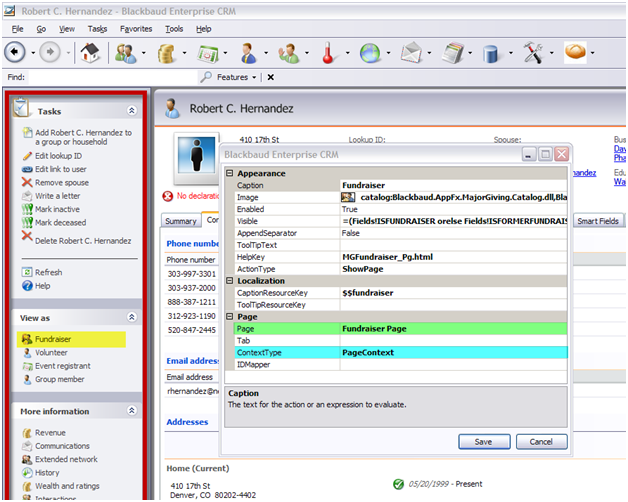This screenshot has width=628, height=502.
Task: Select the Page property value Fundraiser Page
Action: [x=453, y=329]
